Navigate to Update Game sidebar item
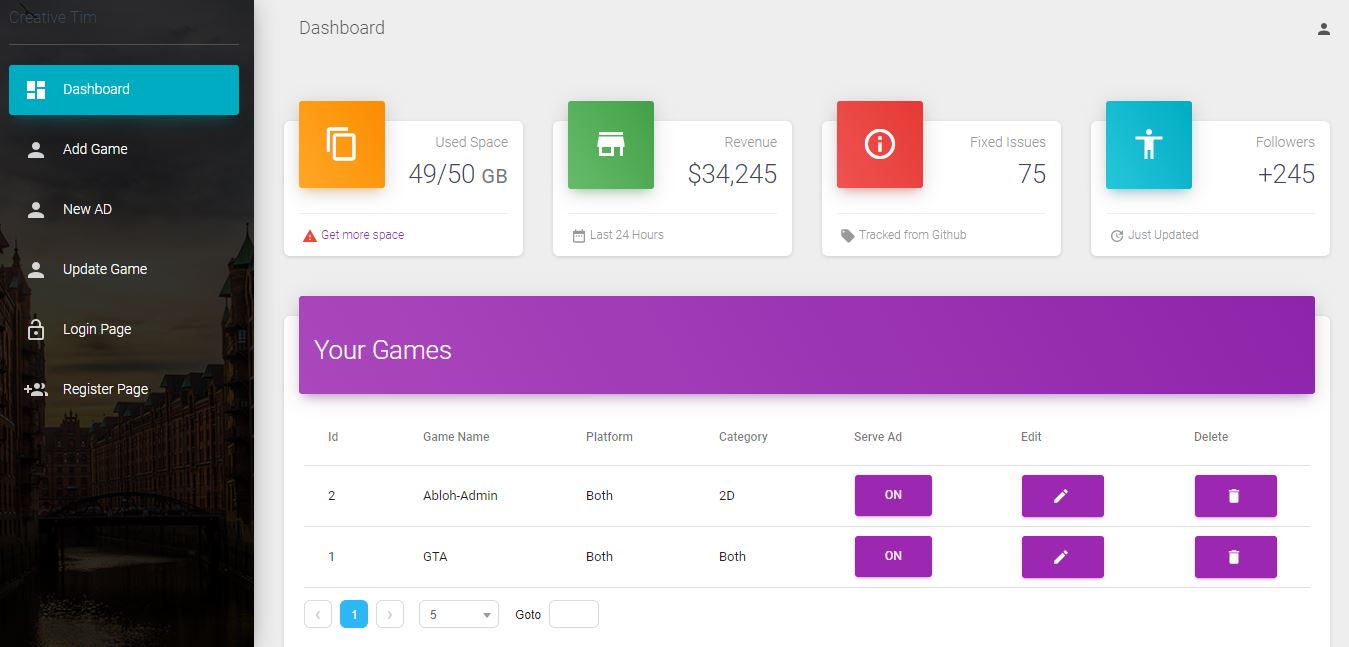 pyautogui.click(x=104, y=269)
